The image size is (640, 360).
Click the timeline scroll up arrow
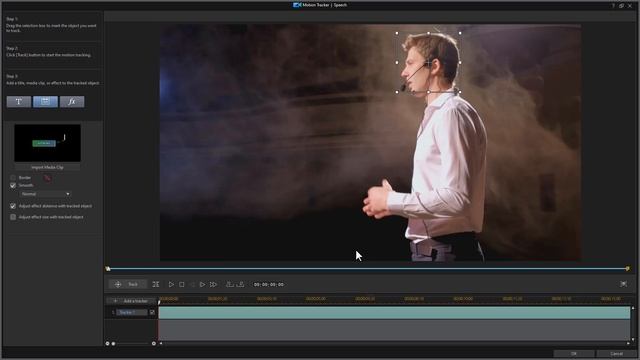[x=633, y=309]
